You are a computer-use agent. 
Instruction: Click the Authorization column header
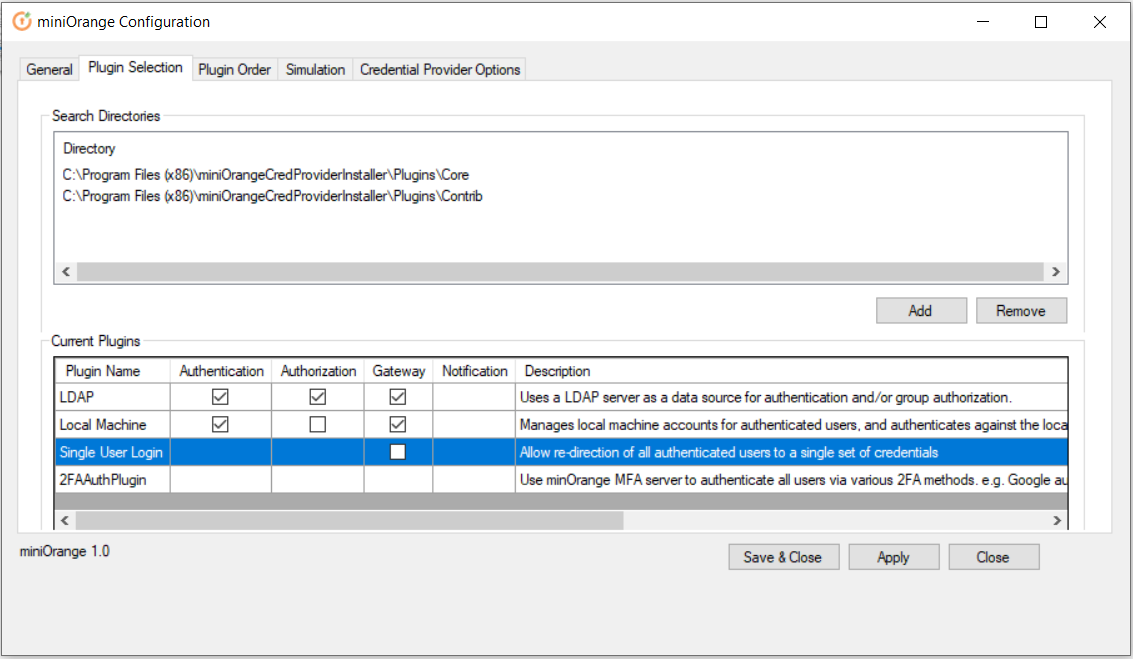[x=318, y=371]
